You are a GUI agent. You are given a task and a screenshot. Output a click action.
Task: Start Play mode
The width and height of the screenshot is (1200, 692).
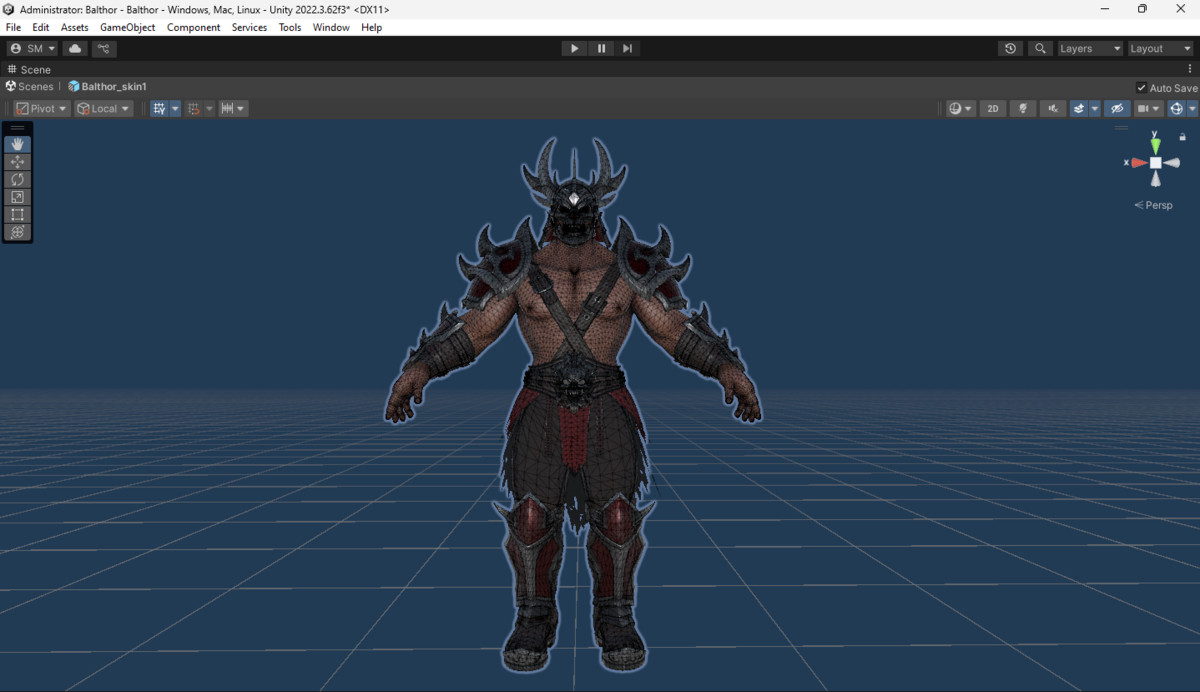point(574,48)
